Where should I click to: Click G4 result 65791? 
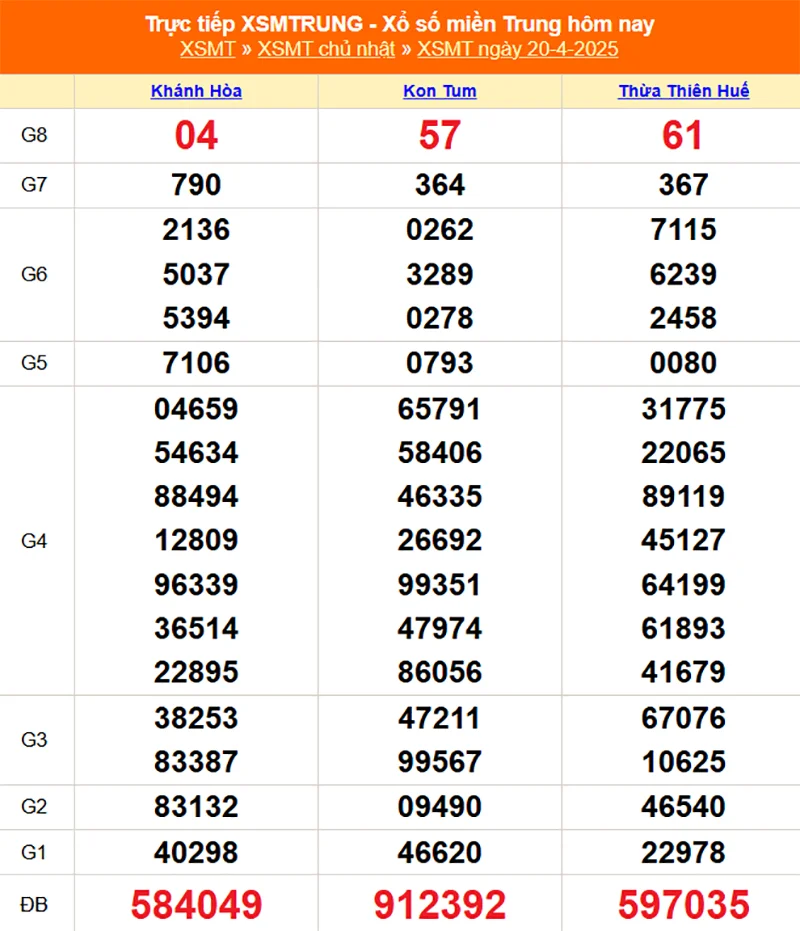(x=439, y=409)
